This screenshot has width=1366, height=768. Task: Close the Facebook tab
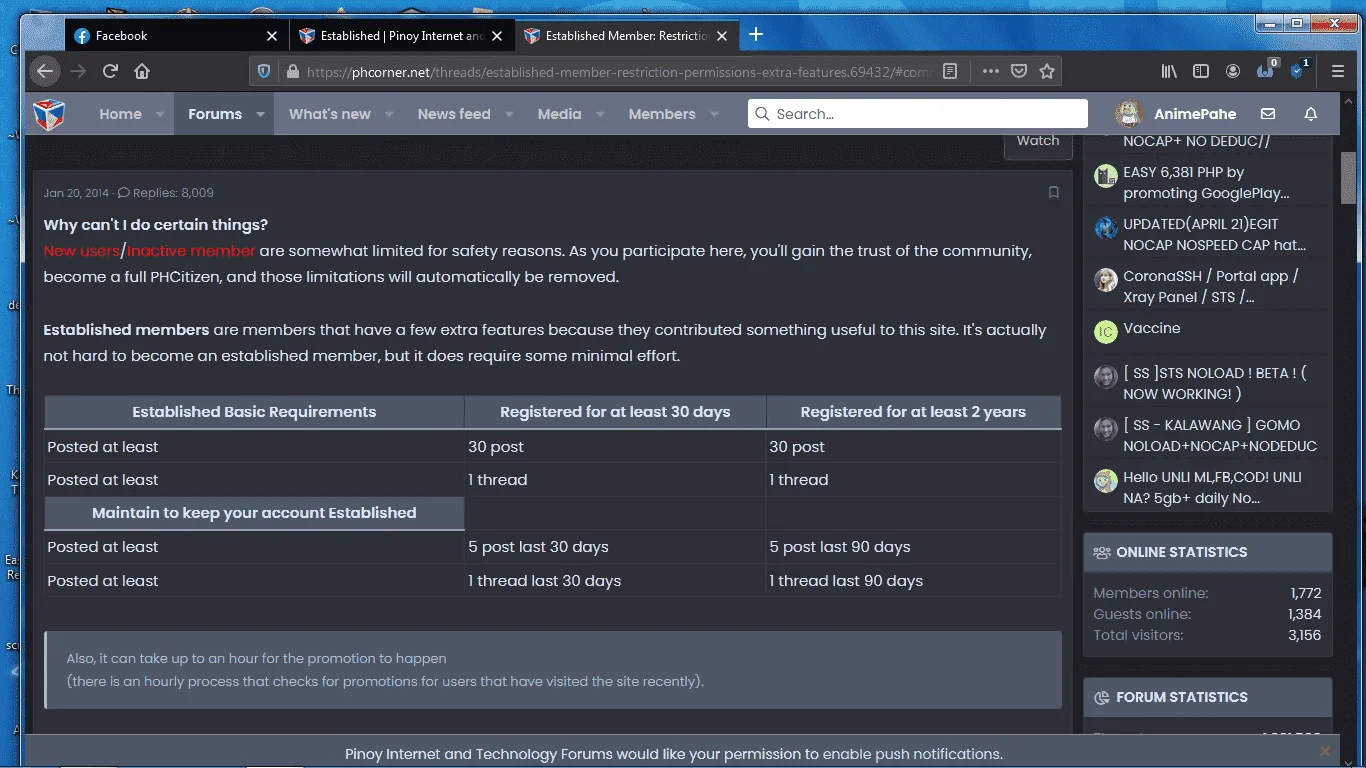[272, 35]
